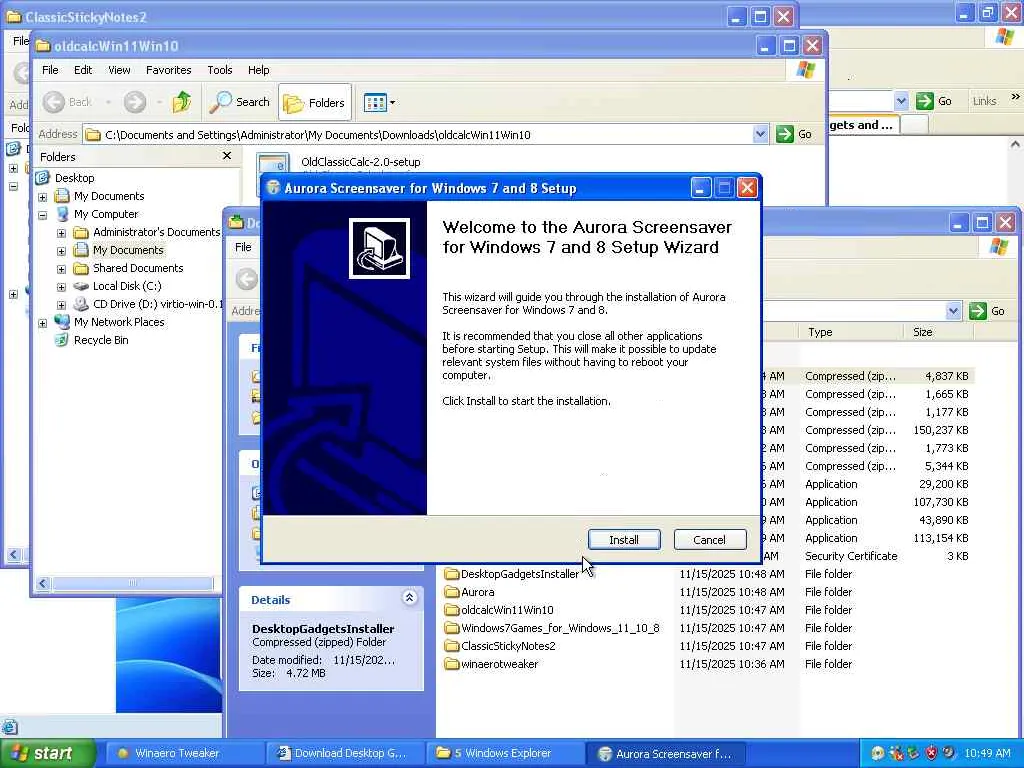The image size is (1024, 768).
Task: Collapse the Details panel chevron
Action: click(x=409, y=598)
